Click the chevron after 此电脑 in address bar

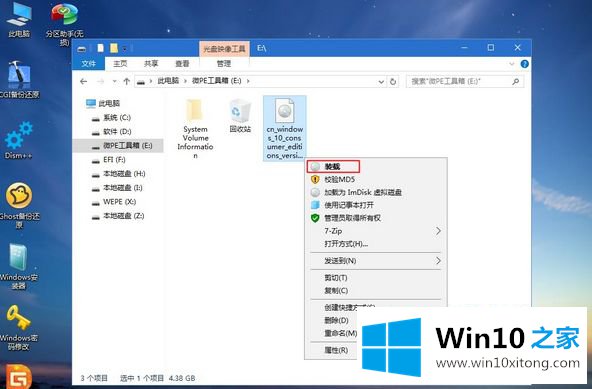[x=185, y=81]
